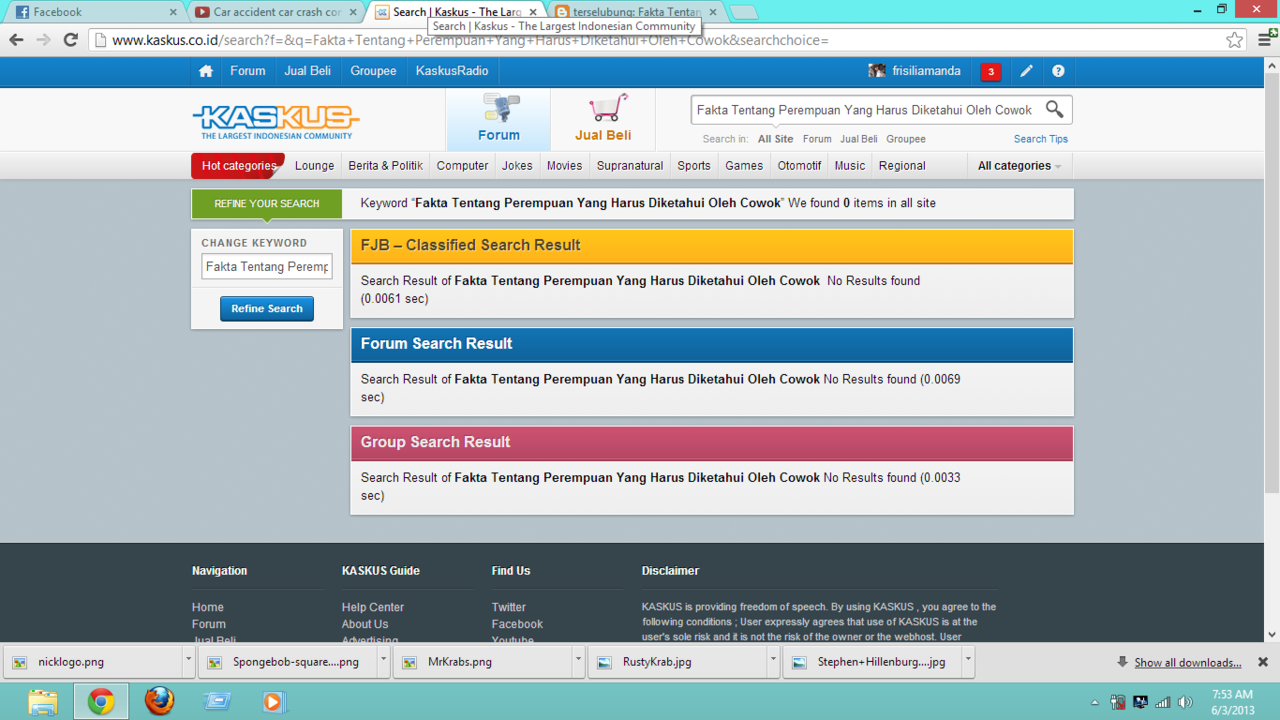Launch Firefox from the taskbar
The image size is (1280, 720).
(x=159, y=701)
